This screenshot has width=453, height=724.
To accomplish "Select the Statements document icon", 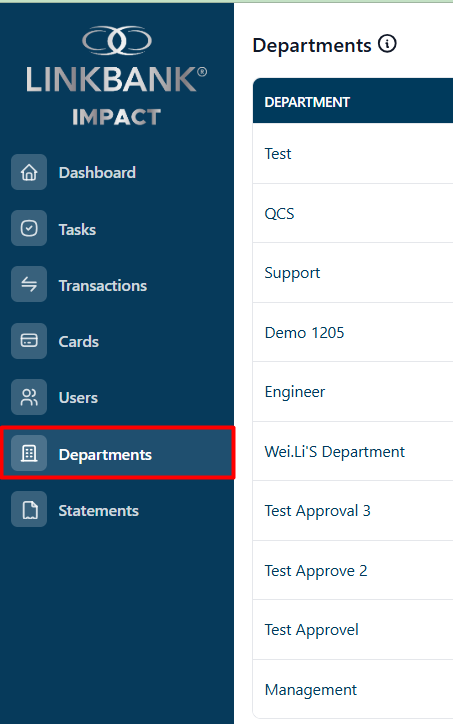I will tap(29, 510).
